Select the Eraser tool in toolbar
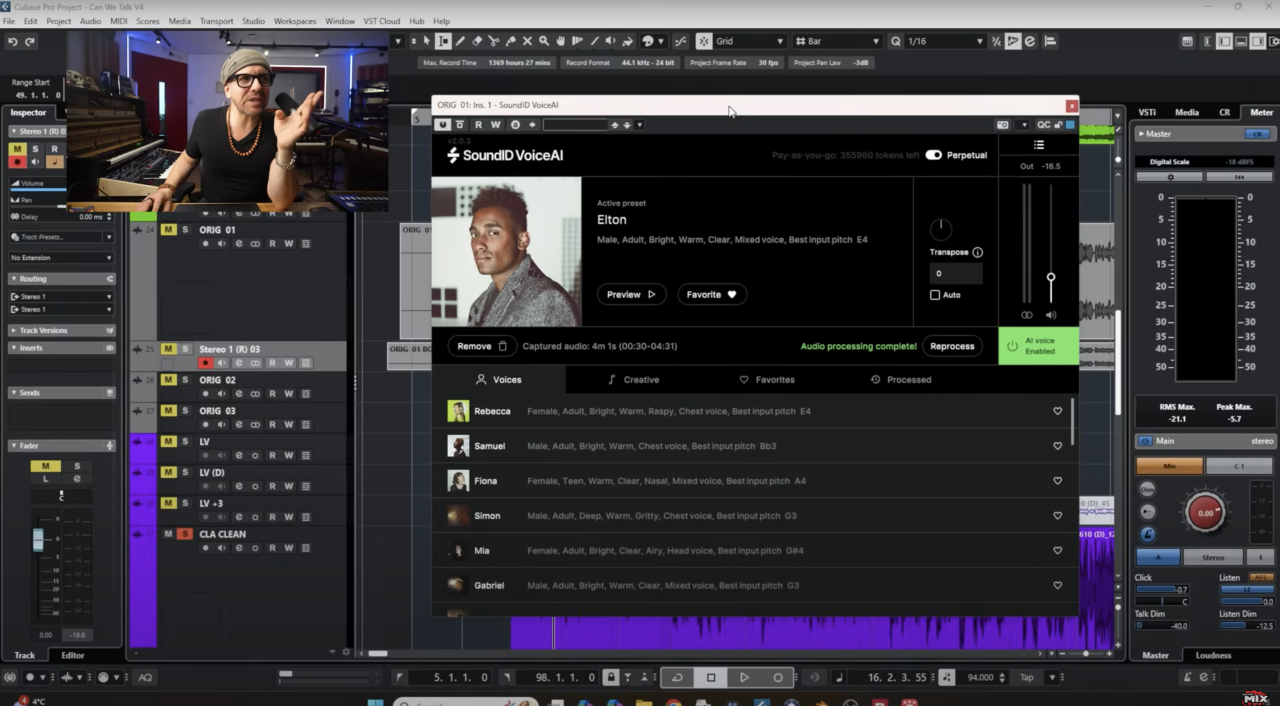The height and width of the screenshot is (706, 1280). (x=477, y=41)
